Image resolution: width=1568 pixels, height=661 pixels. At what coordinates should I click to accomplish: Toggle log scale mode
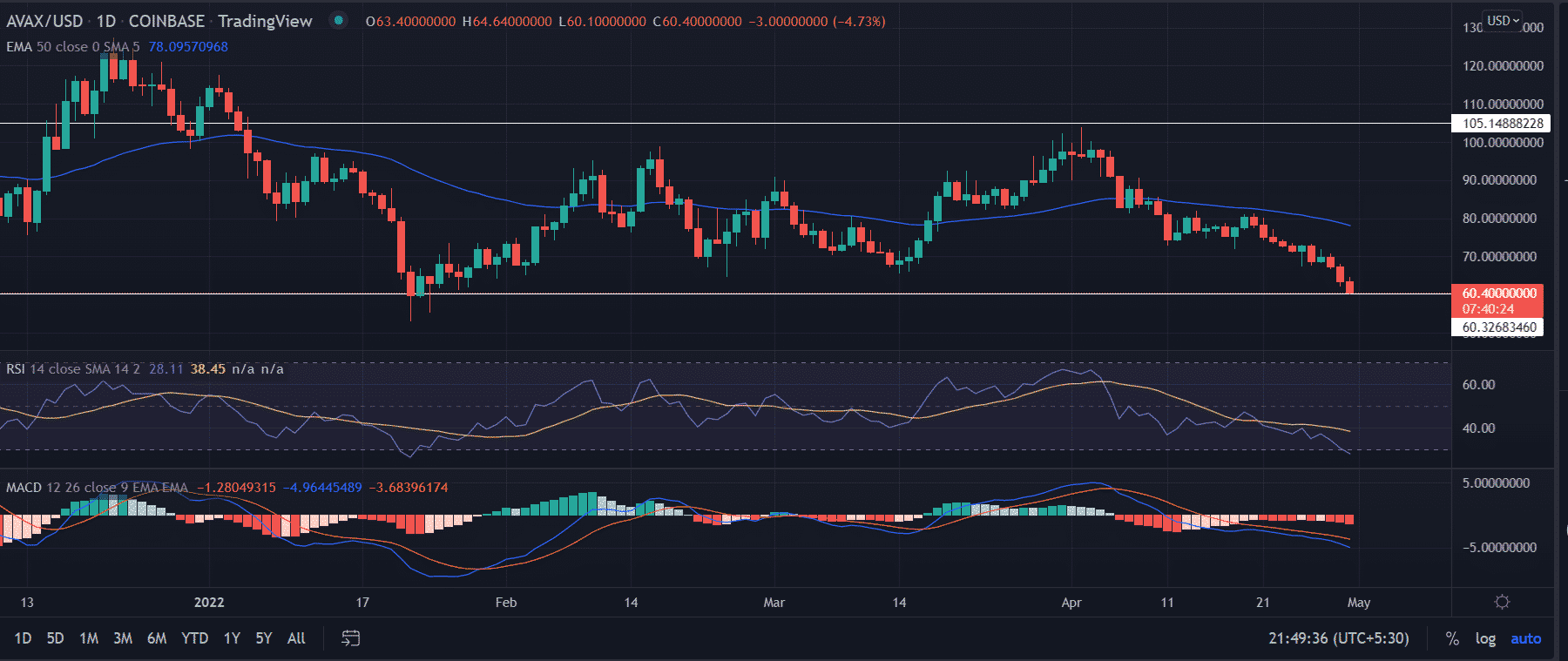[1485, 638]
